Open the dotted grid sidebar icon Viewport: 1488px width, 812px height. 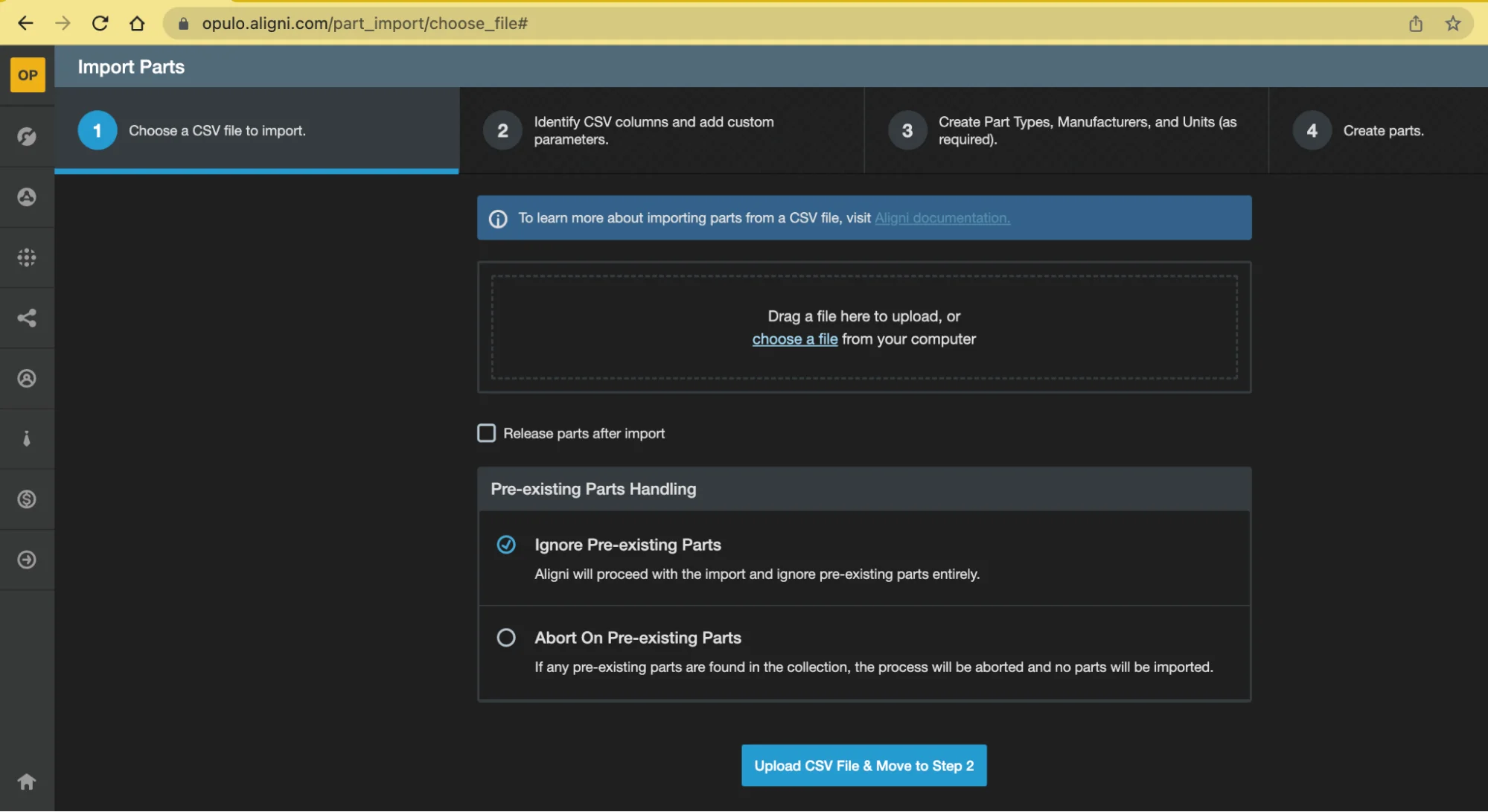tap(27, 258)
